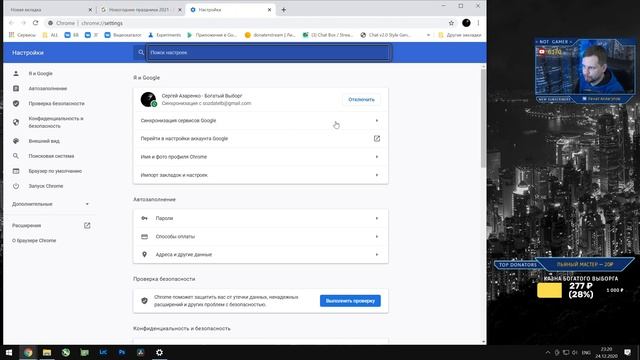Click the Сервисы apps grid bookmark
This screenshot has width=640, height=360.
pyautogui.click(x=22, y=35)
